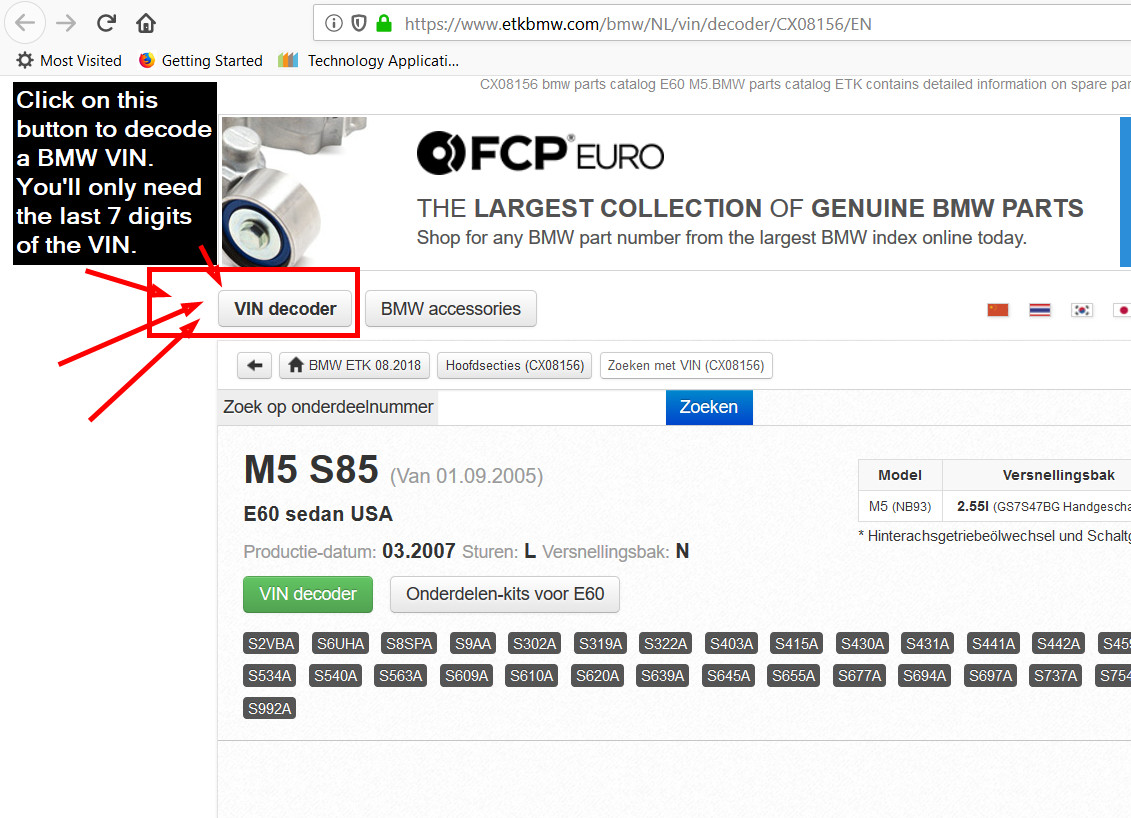Open Onderdelen-kits voor E60 button

pyautogui.click(x=505, y=594)
